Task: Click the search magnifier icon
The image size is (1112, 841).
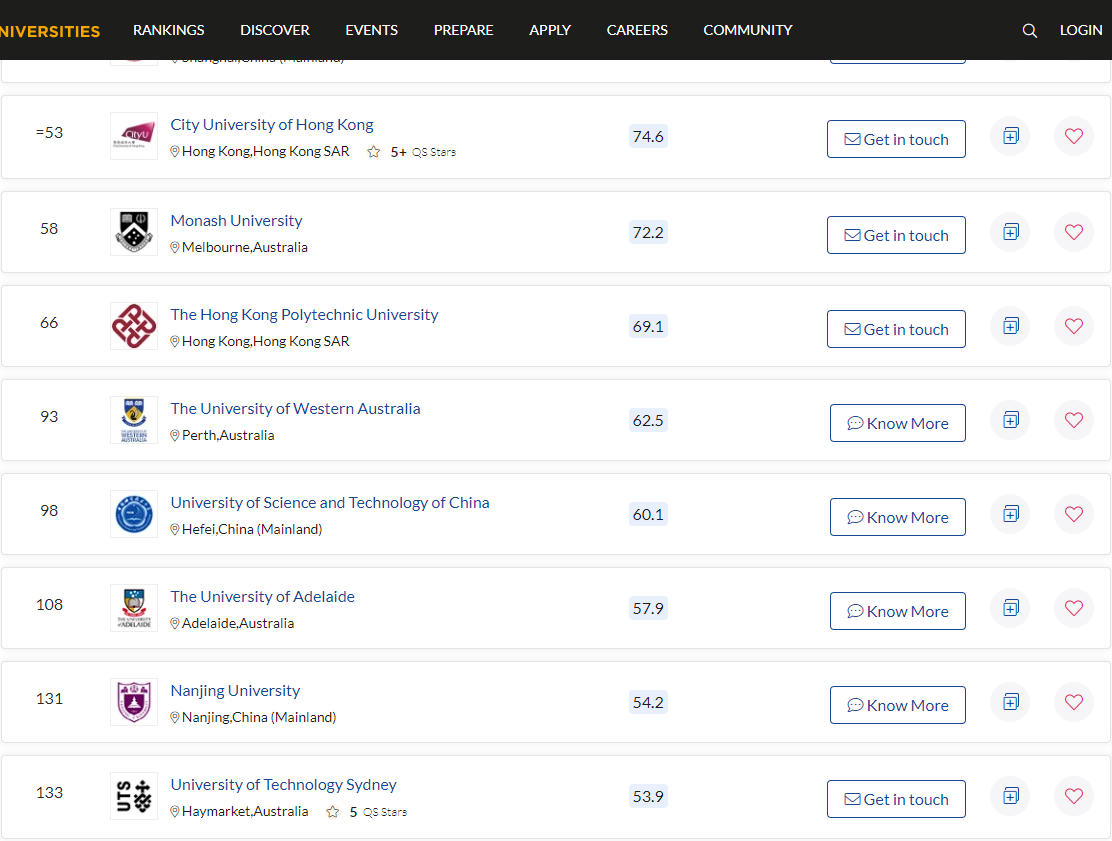Action: click(1030, 30)
